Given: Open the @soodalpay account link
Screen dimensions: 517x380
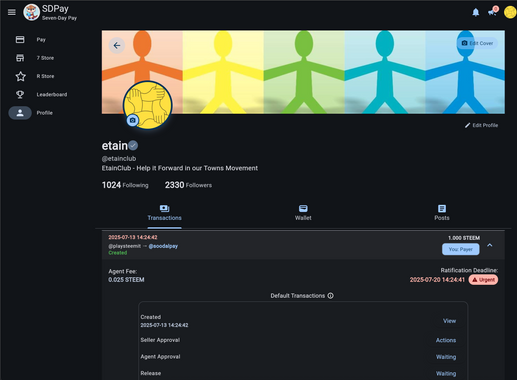Looking at the screenshot, I should (163, 246).
